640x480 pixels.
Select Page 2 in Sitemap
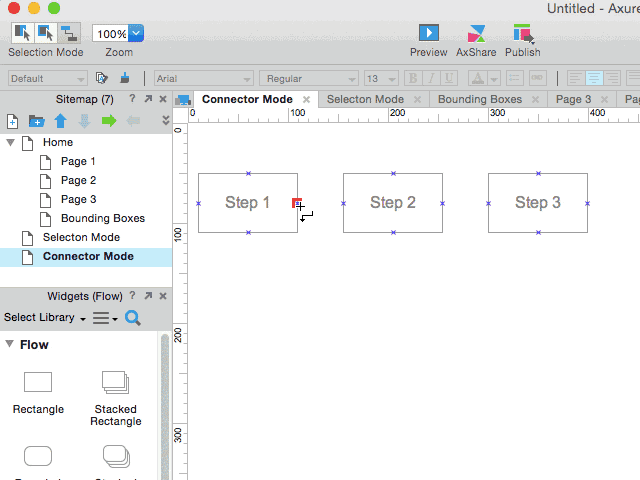click(x=78, y=180)
